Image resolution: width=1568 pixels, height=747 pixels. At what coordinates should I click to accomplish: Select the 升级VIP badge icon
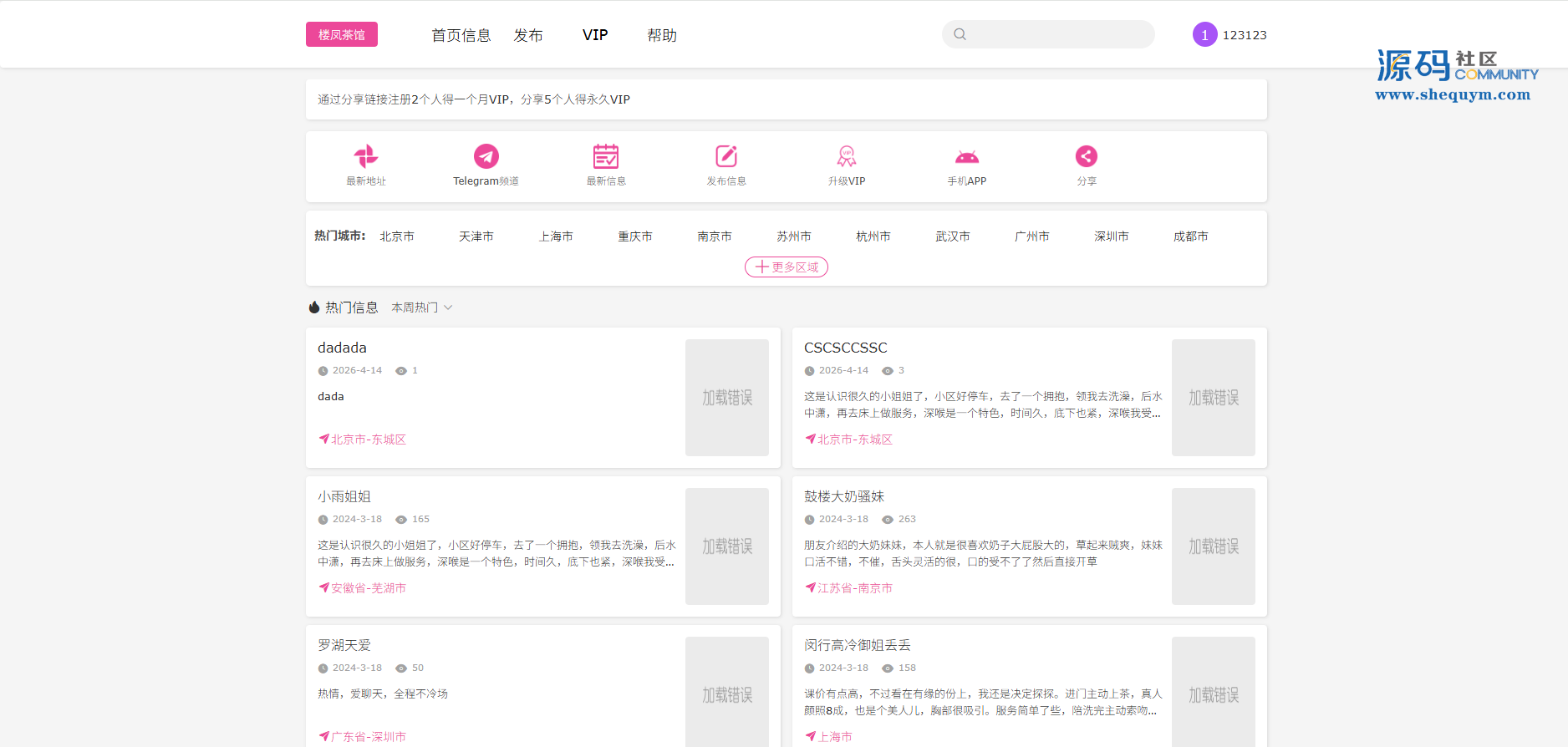(x=847, y=156)
